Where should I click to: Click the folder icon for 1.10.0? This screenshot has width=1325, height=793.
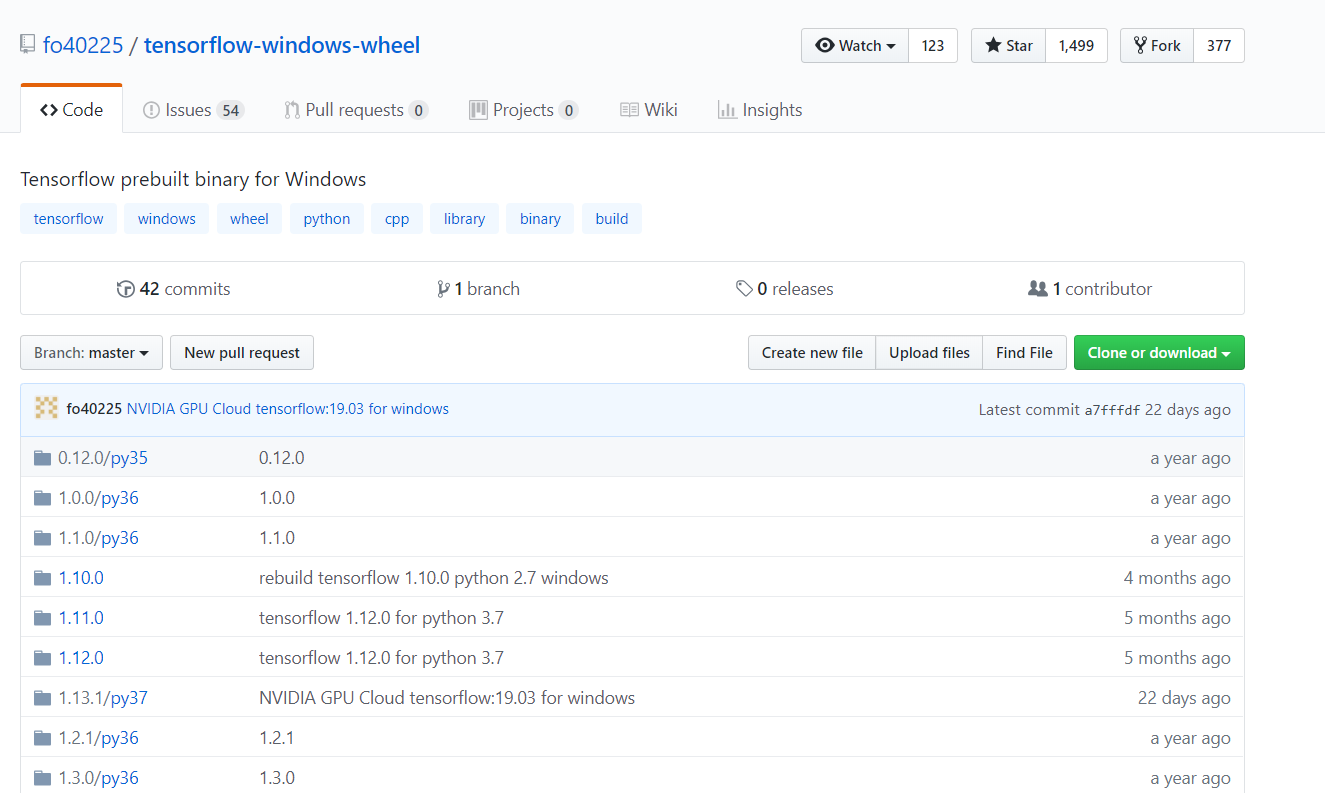click(42, 578)
